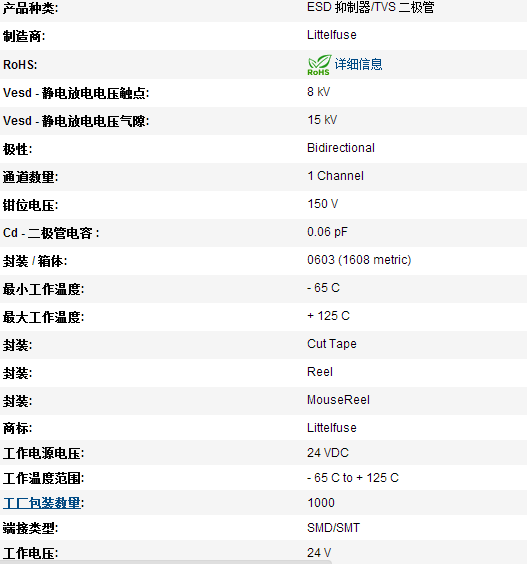Select the 1000 factory pack quantity value
Screen dimensions: 527x564
tap(321, 502)
